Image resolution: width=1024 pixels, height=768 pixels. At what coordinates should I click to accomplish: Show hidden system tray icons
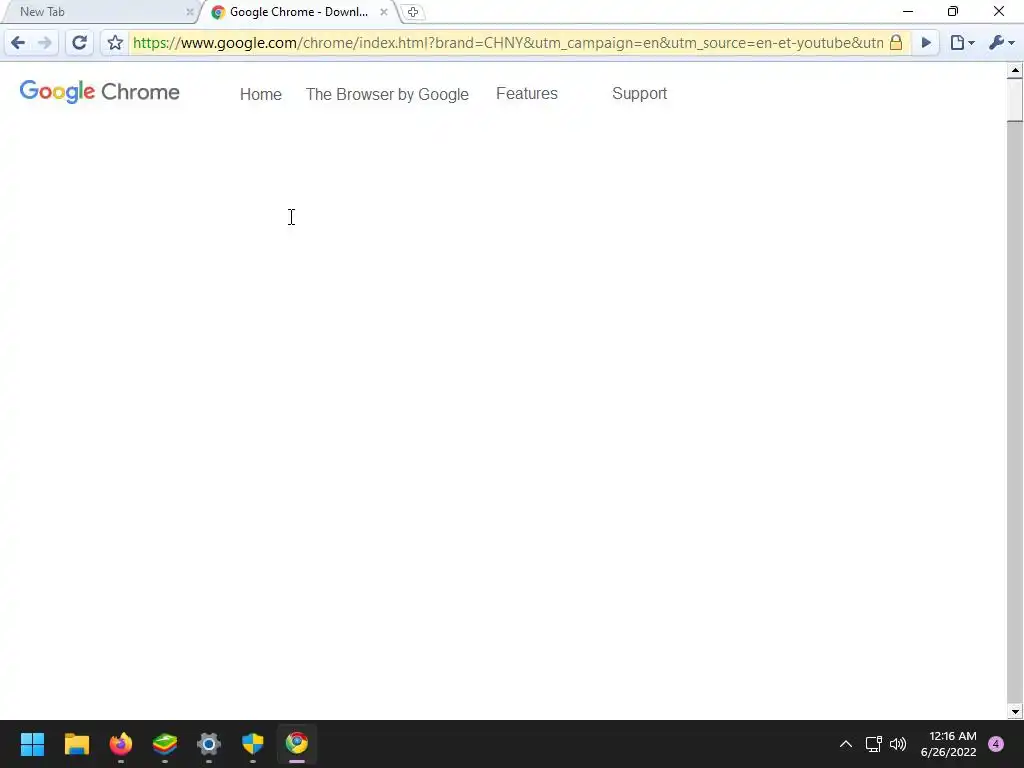tap(846, 744)
